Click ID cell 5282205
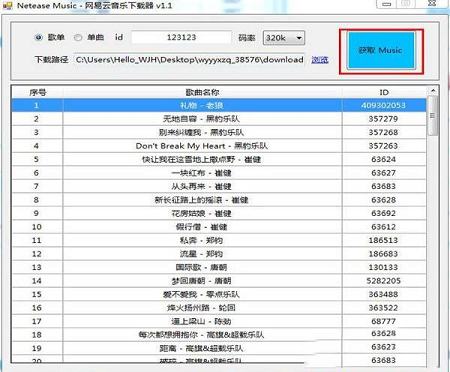This screenshot has height=372, width=450. tap(384, 281)
